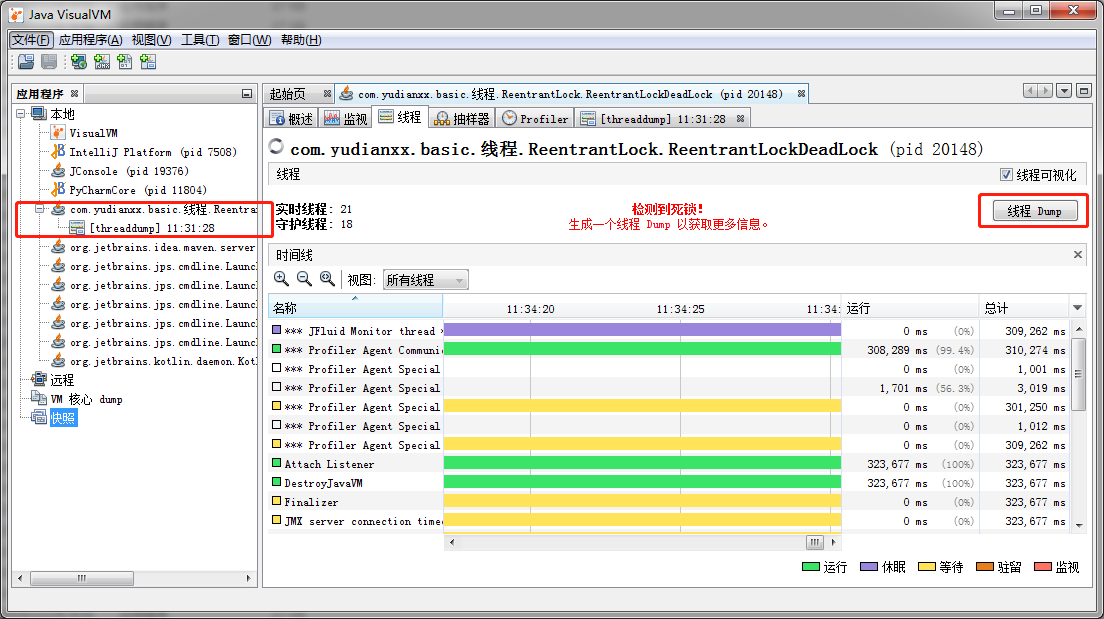The width and height of the screenshot is (1104, 619).
Task: Zoom in on the thread timeline
Action: (281, 278)
